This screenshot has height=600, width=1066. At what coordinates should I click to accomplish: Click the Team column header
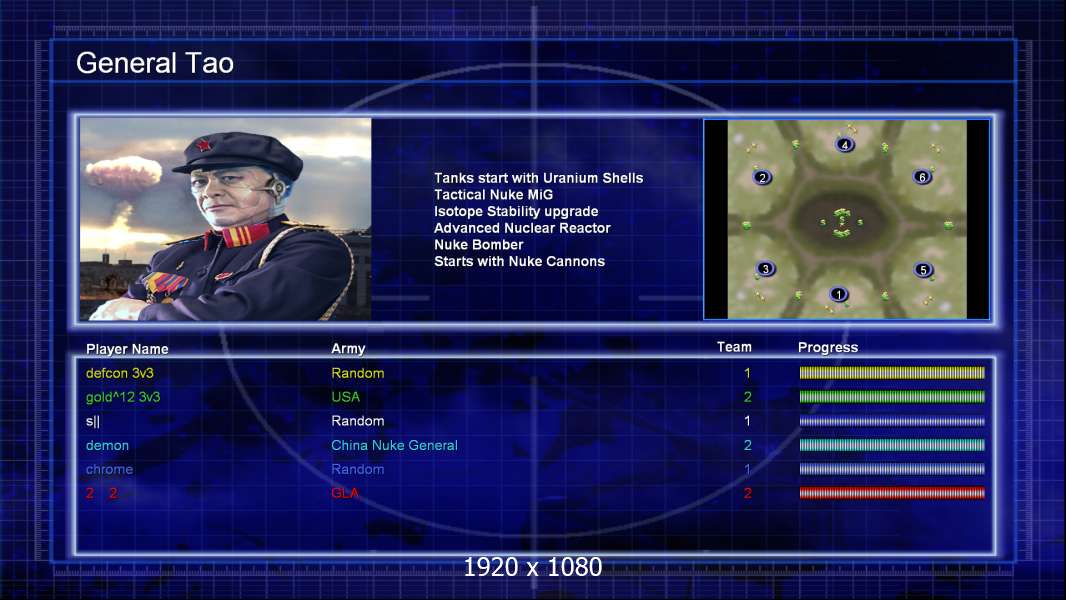click(734, 347)
